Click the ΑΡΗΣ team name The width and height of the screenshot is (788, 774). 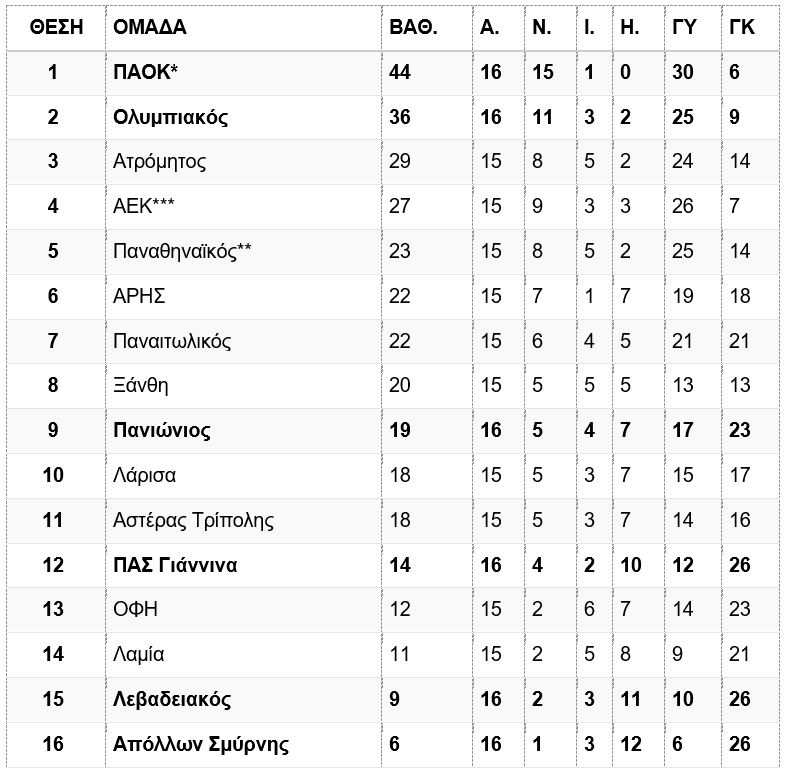(139, 296)
